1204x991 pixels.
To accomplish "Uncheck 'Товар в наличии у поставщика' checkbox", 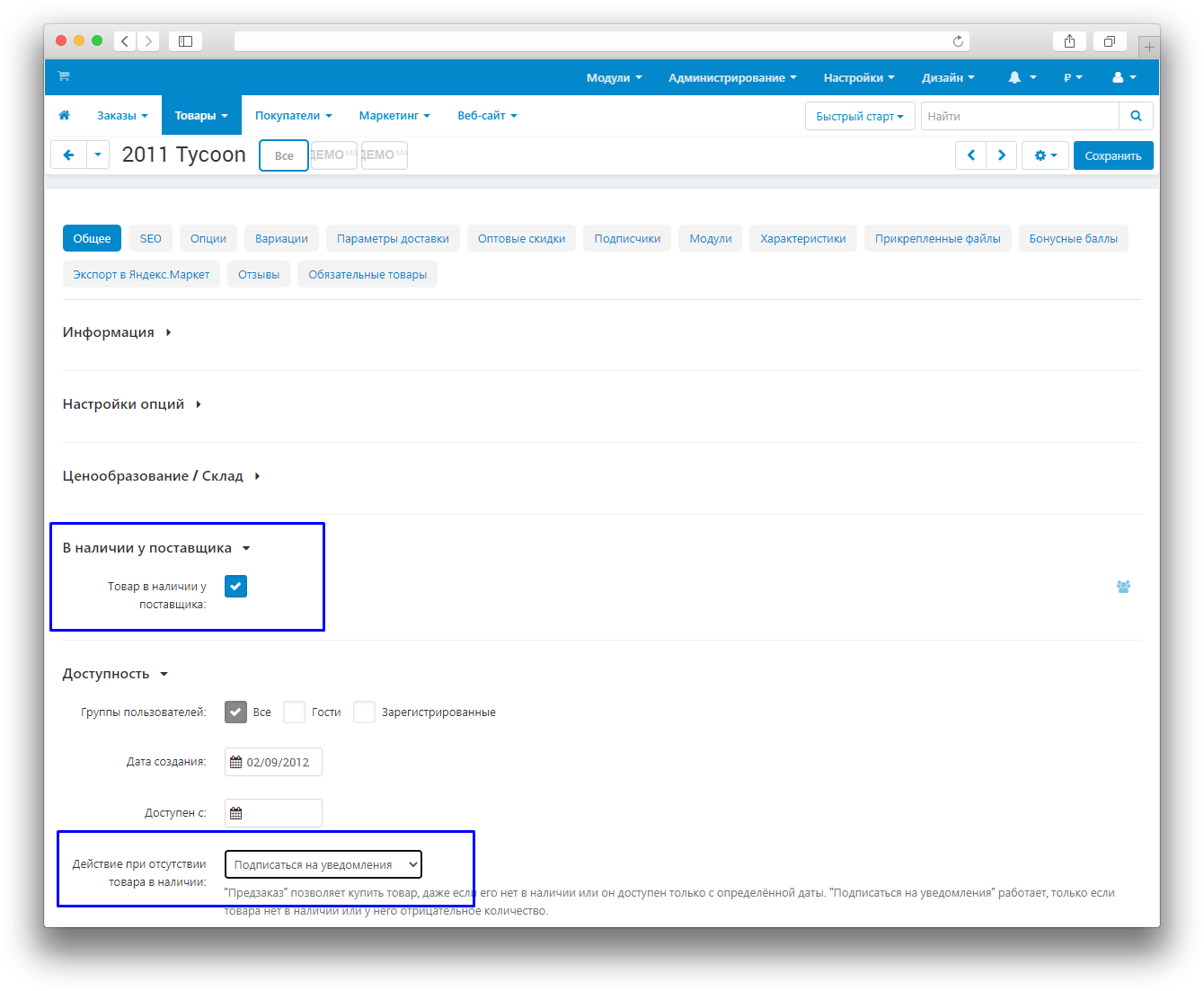I will click(x=235, y=587).
